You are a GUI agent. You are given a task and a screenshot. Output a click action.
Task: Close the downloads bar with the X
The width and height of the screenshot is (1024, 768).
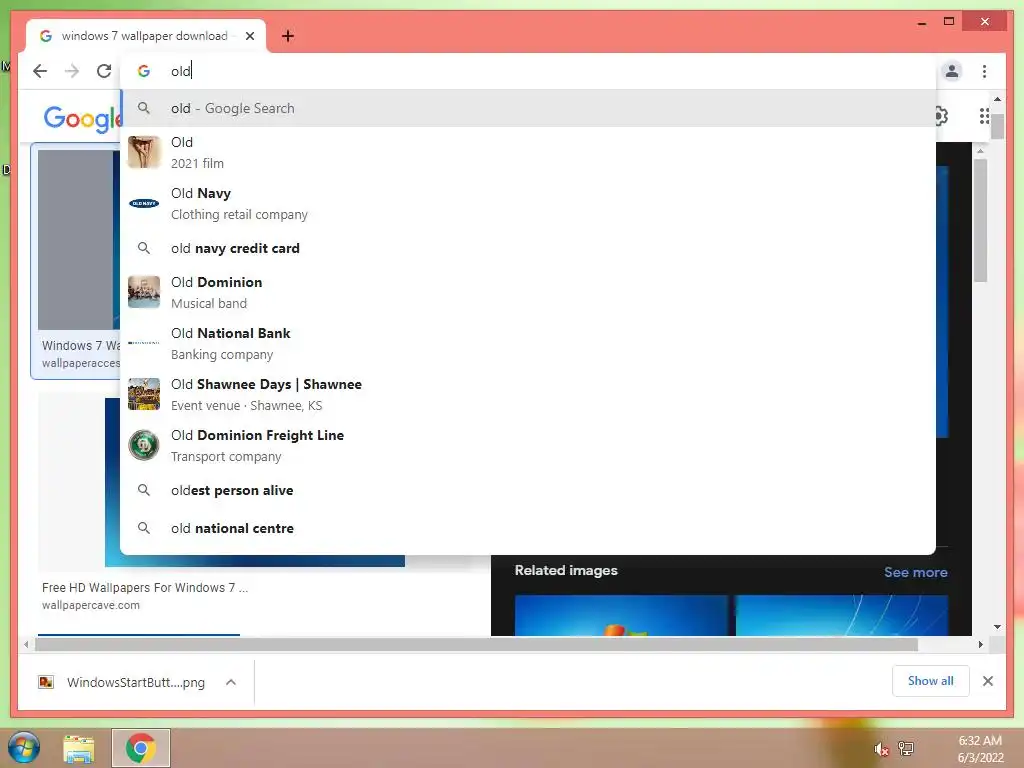(987, 681)
